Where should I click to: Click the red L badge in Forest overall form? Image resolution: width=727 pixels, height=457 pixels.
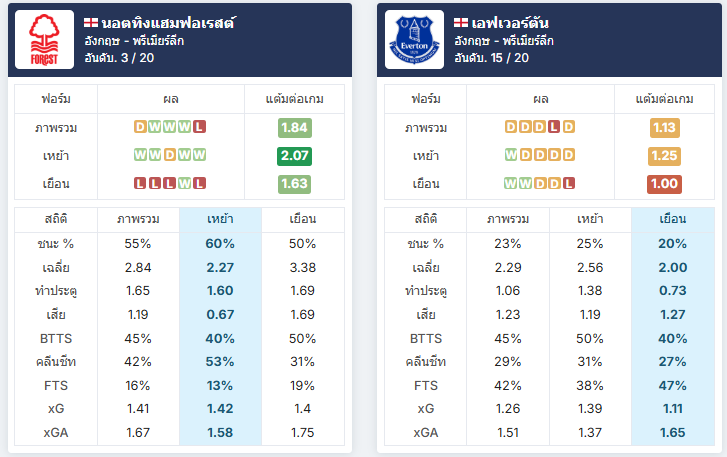pyautogui.click(x=199, y=127)
